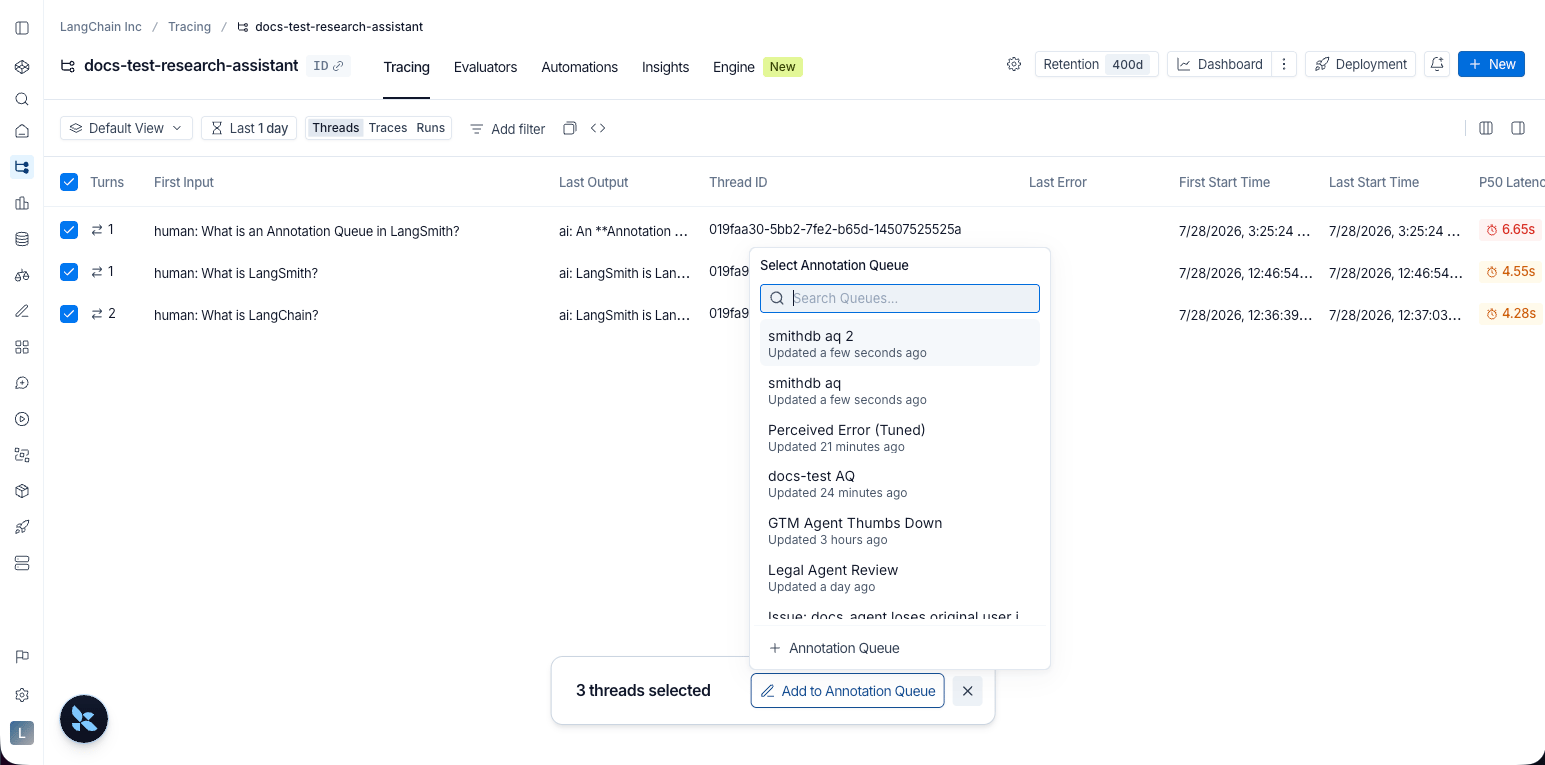Open the pencil annotation icon in sidebar
Viewport: 1545px width, 765px height.
(22, 311)
